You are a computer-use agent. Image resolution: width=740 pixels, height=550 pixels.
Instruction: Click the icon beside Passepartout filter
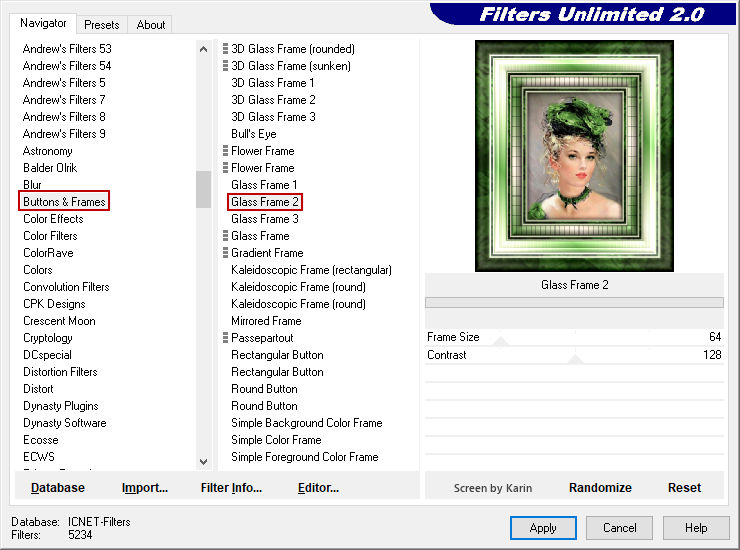coord(226,338)
